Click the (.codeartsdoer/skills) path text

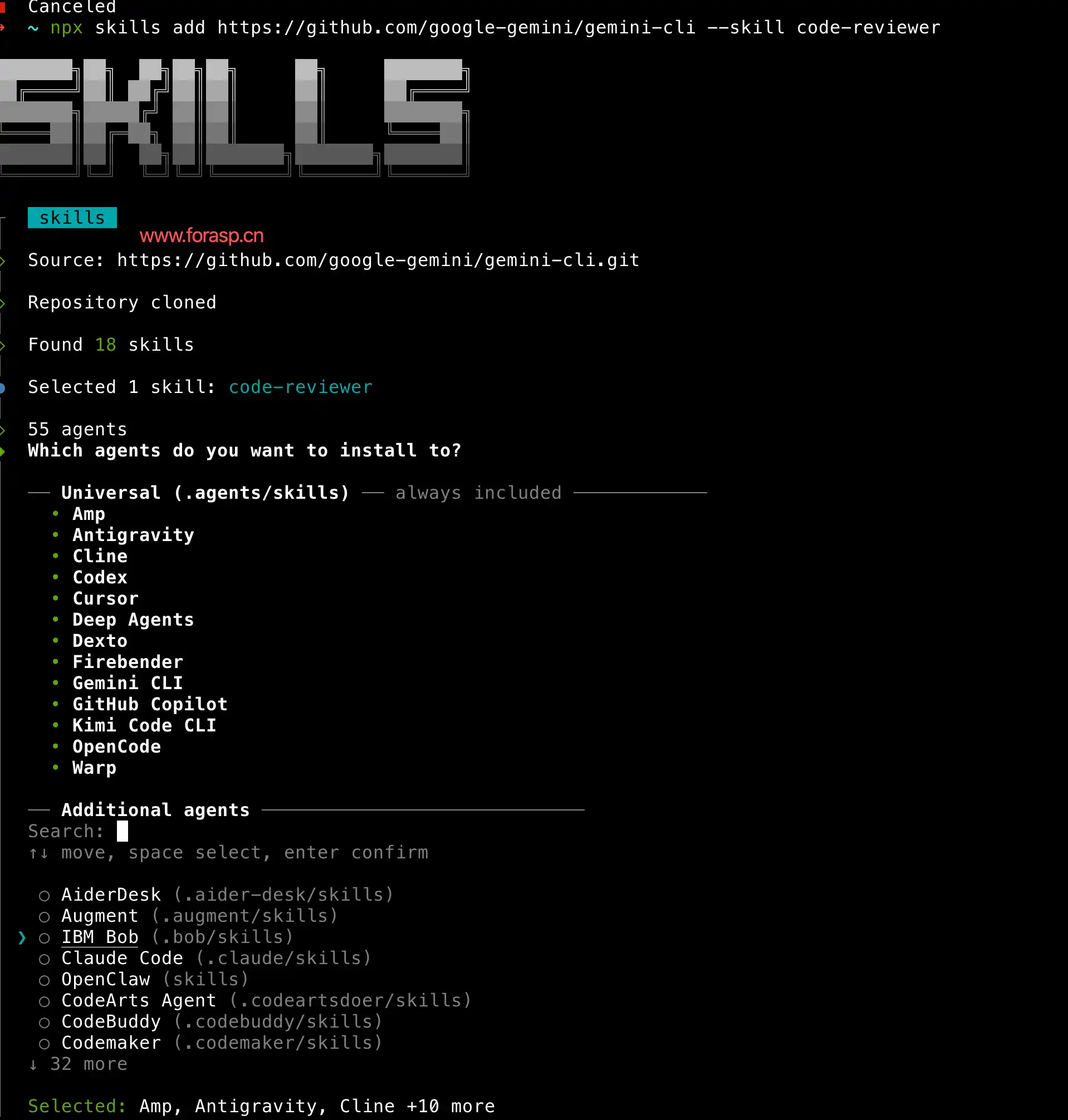coord(350,1000)
